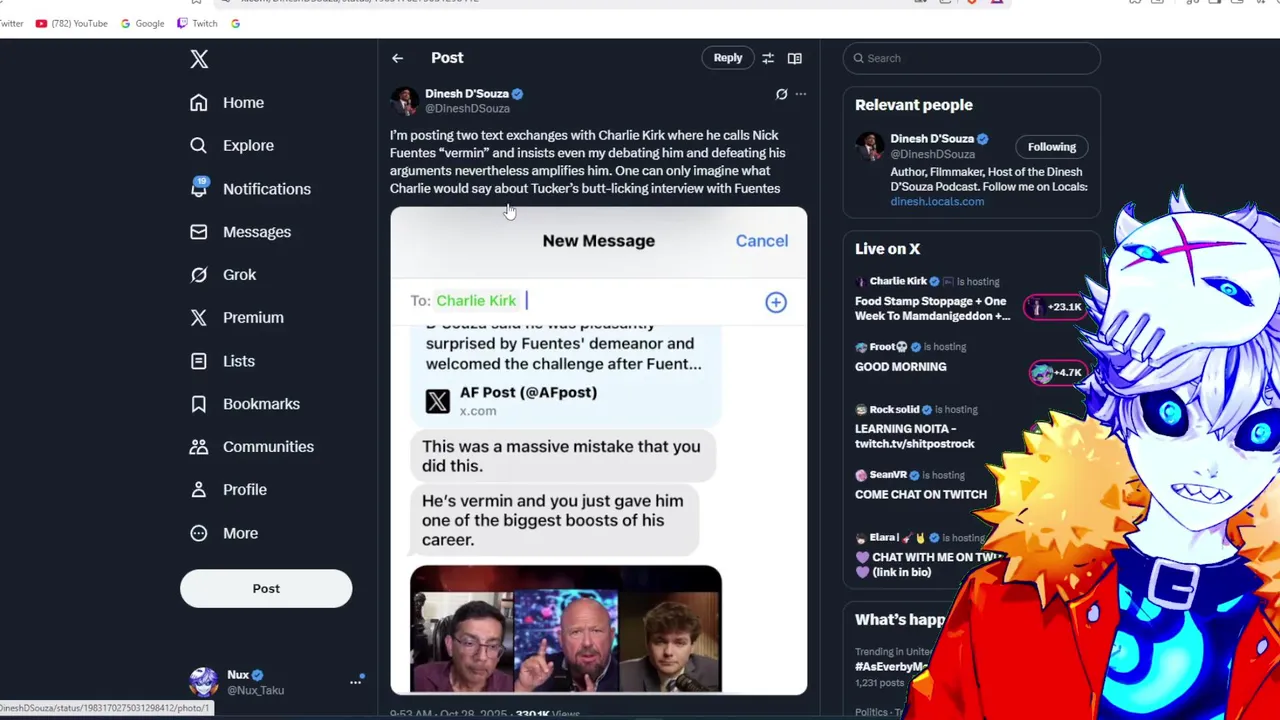Screen dimensions: 1280x720
Task: Click the +23.1K listener badge
Action: click(x=1056, y=307)
